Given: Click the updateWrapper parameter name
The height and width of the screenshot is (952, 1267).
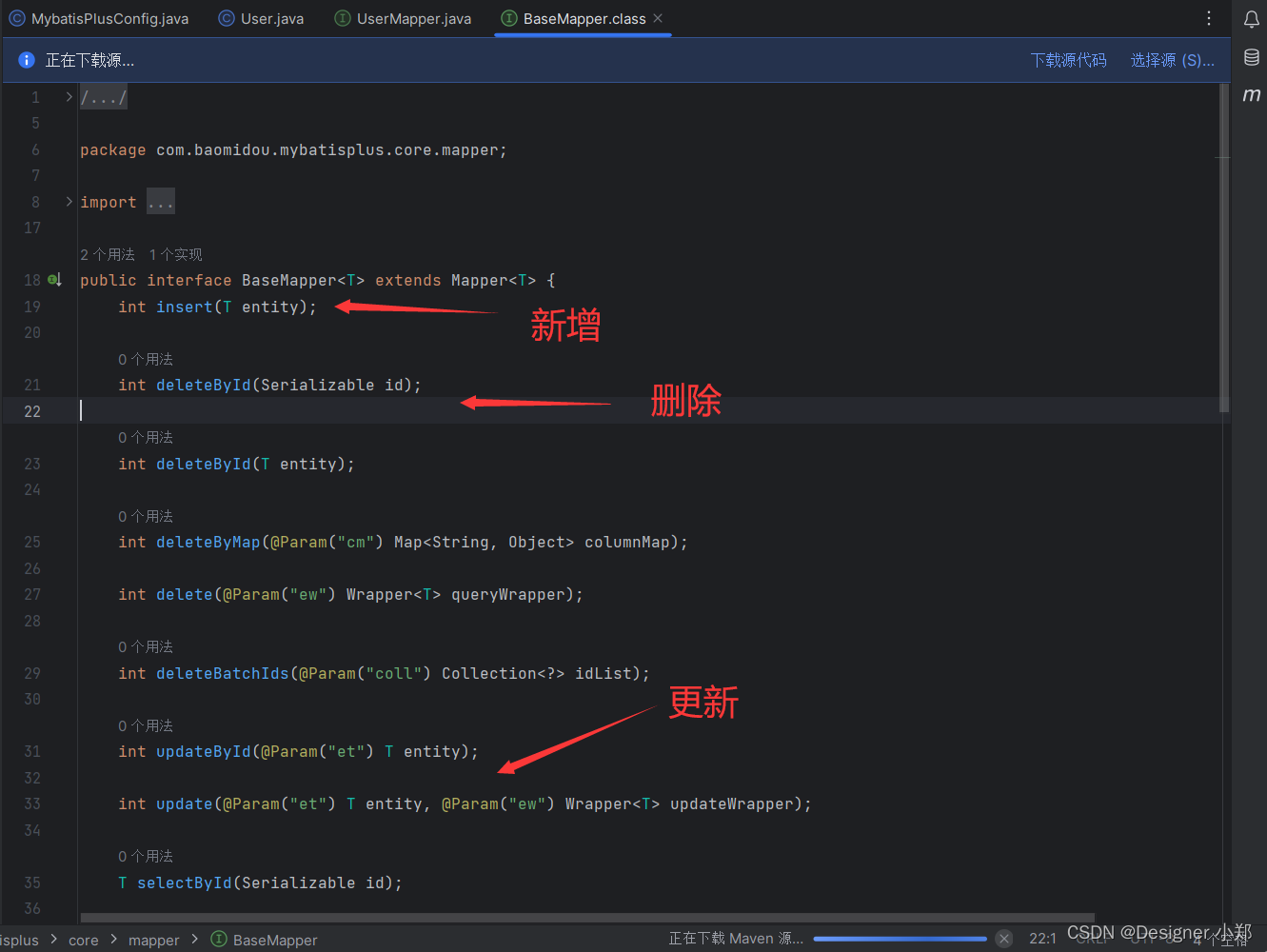Looking at the screenshot, I should coord(731,803).
